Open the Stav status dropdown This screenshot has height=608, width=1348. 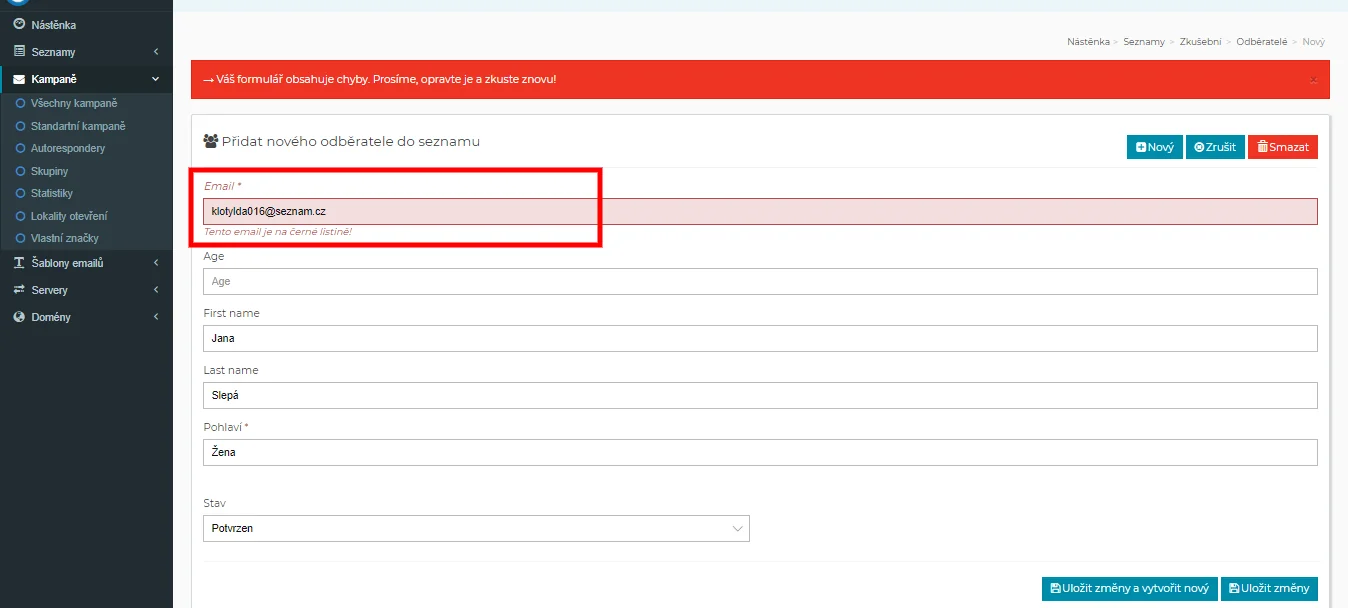pyautogui.click(x=476, y=528)
